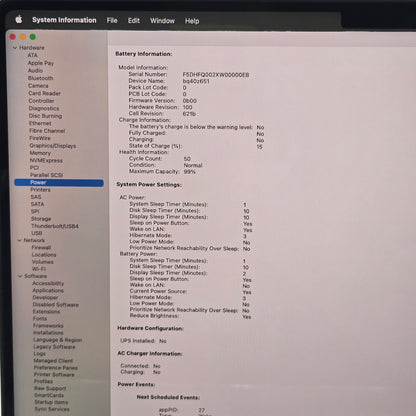This screenshot has height=416, width=416.
Task: Select Memory in the Hardware list
Action: point(40,153)
